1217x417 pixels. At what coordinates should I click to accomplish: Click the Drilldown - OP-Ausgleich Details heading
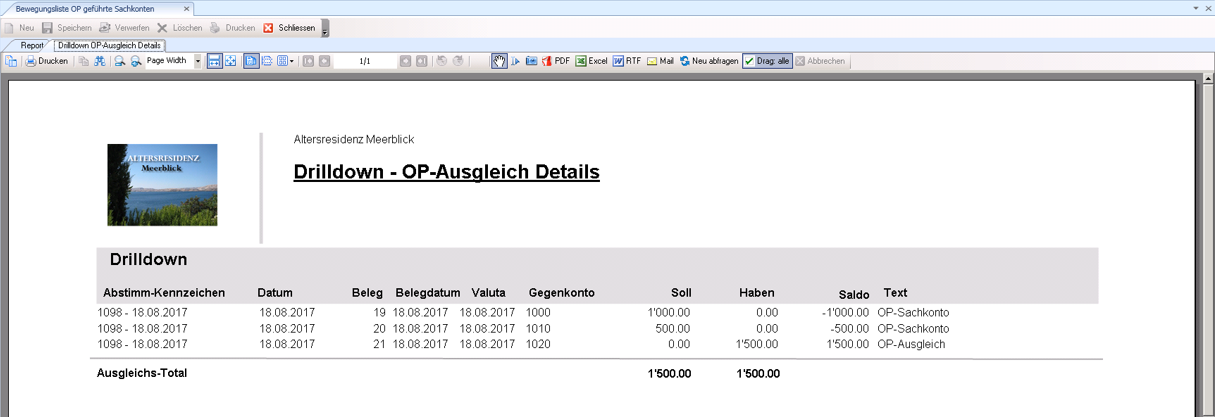coord(446,172)
